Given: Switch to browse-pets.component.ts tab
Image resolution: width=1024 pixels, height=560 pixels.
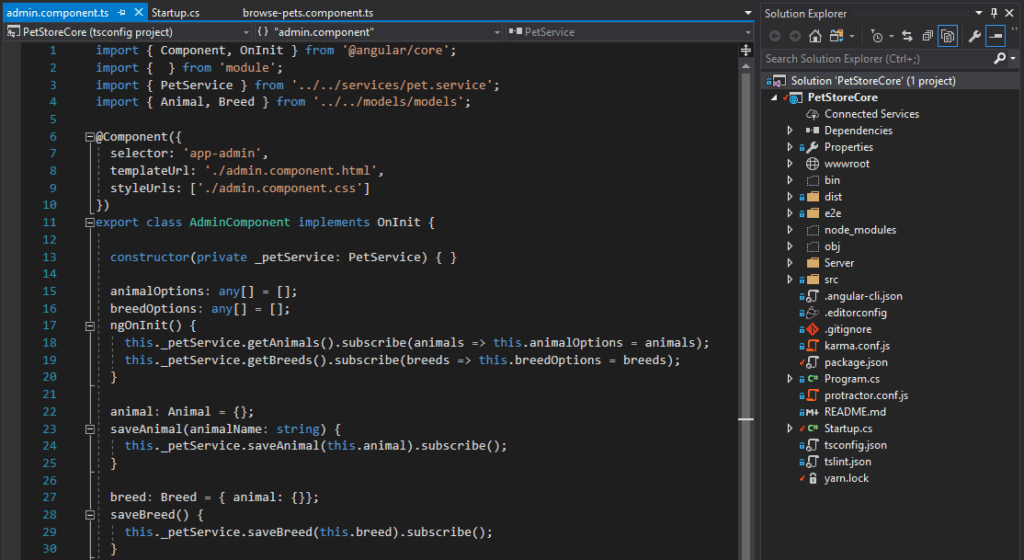Looking at the screenshot, I should [308, 13].
